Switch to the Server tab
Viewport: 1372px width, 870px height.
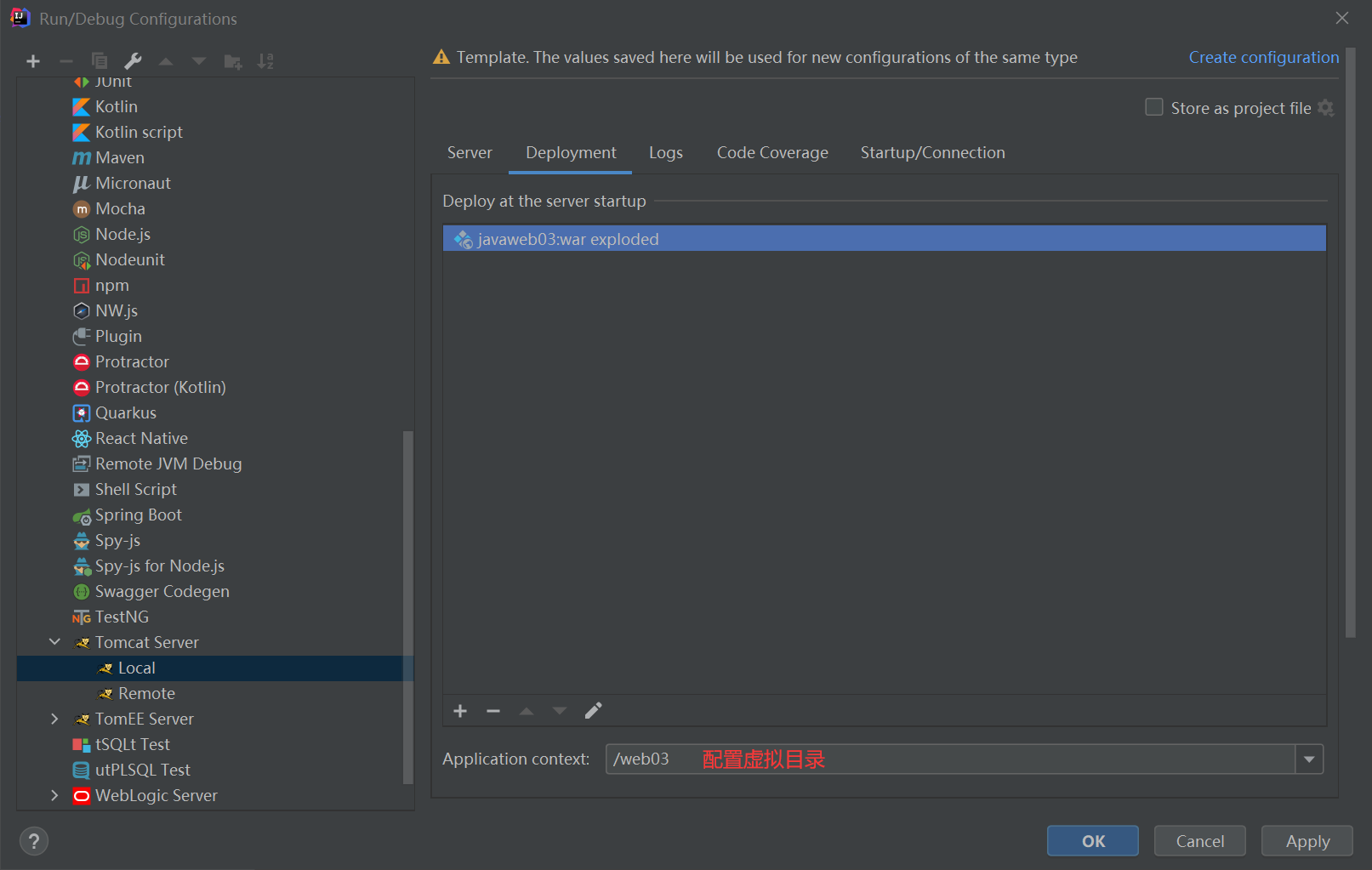click(470, 152)
